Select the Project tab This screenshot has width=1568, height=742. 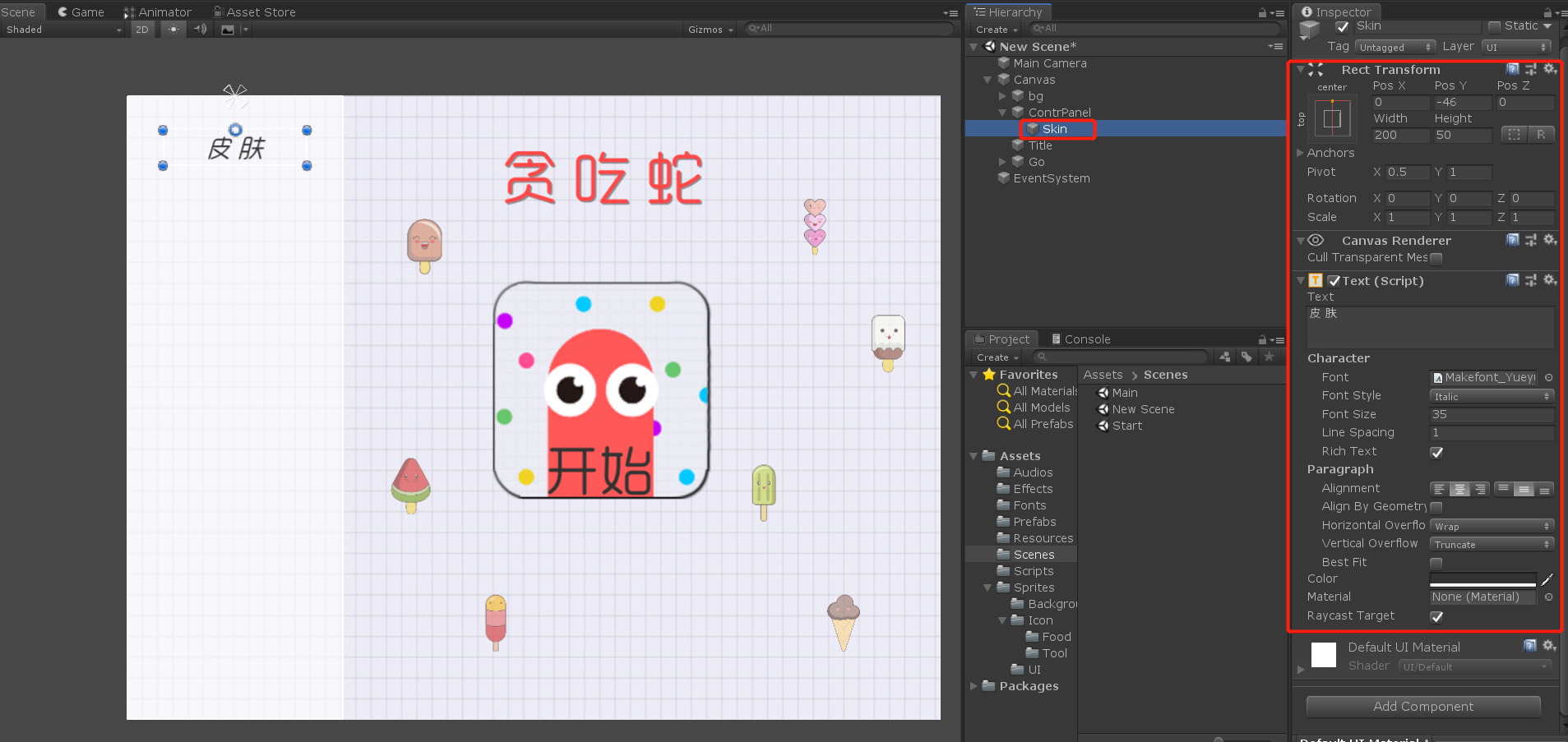coord(1001,339)
